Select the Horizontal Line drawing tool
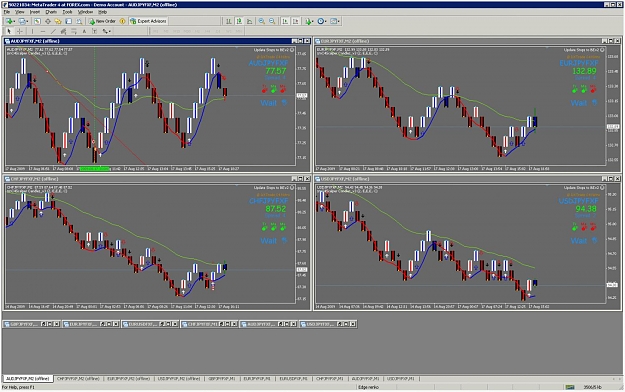 [43, 31]
